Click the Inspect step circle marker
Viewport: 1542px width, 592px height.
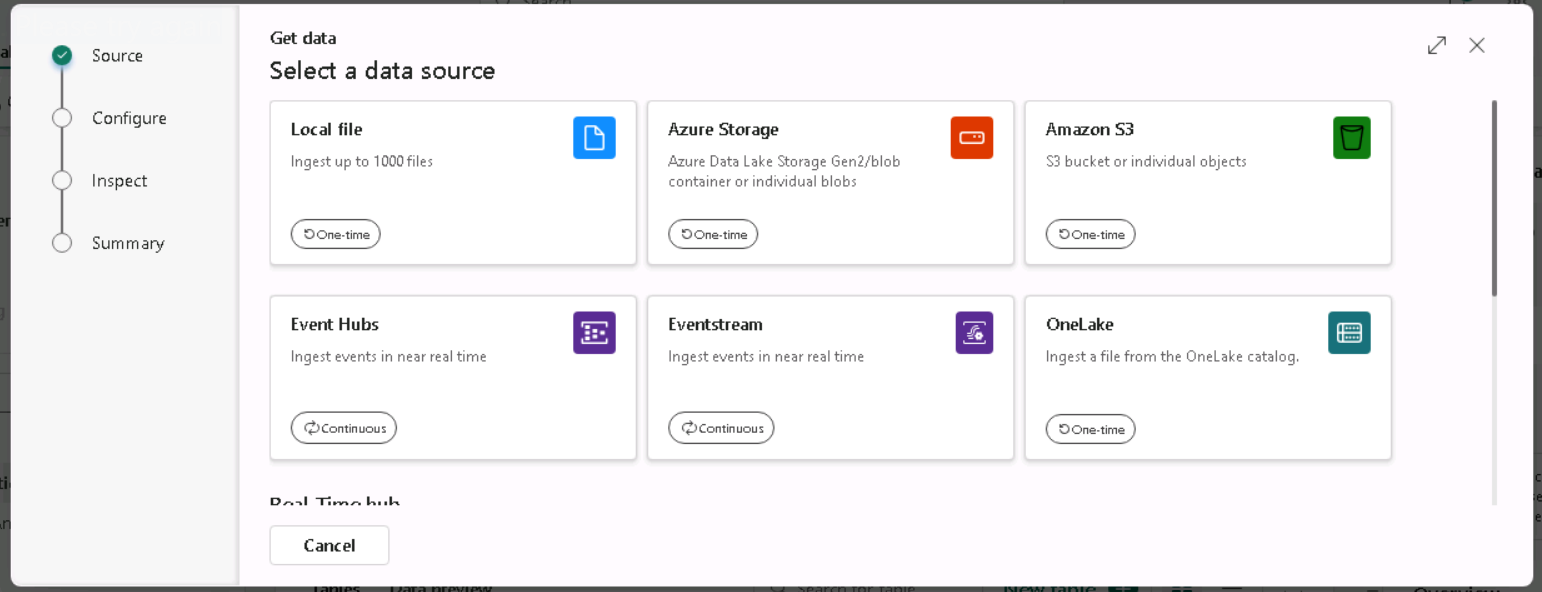62,181
